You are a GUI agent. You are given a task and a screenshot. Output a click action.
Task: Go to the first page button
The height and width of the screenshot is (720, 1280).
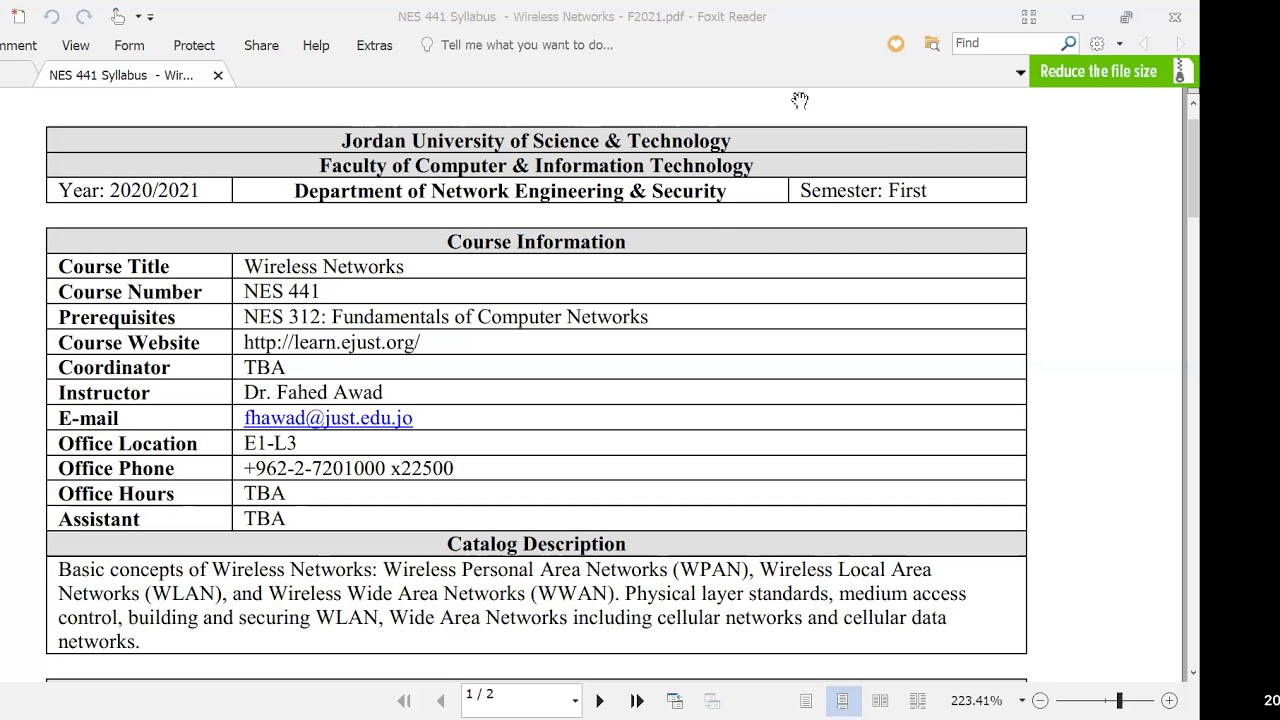tap(404, 701)
